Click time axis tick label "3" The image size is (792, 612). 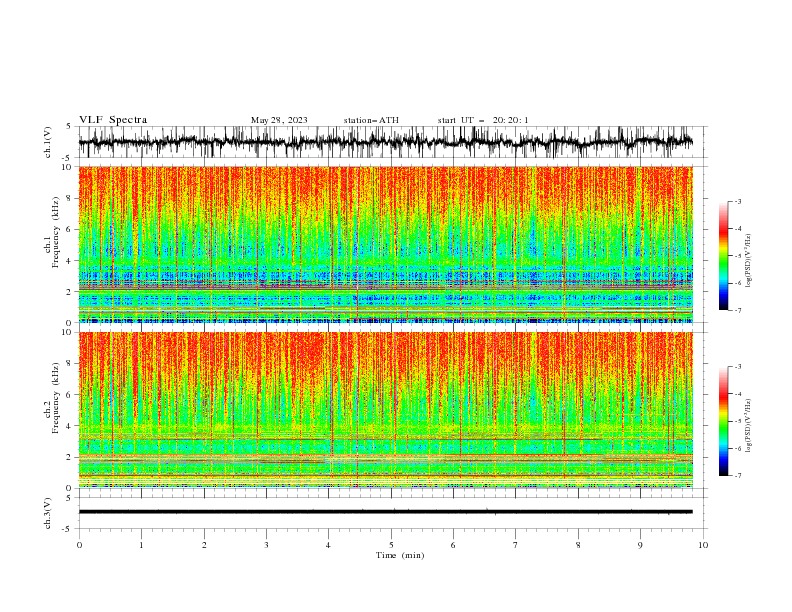(x=266, y=545)
